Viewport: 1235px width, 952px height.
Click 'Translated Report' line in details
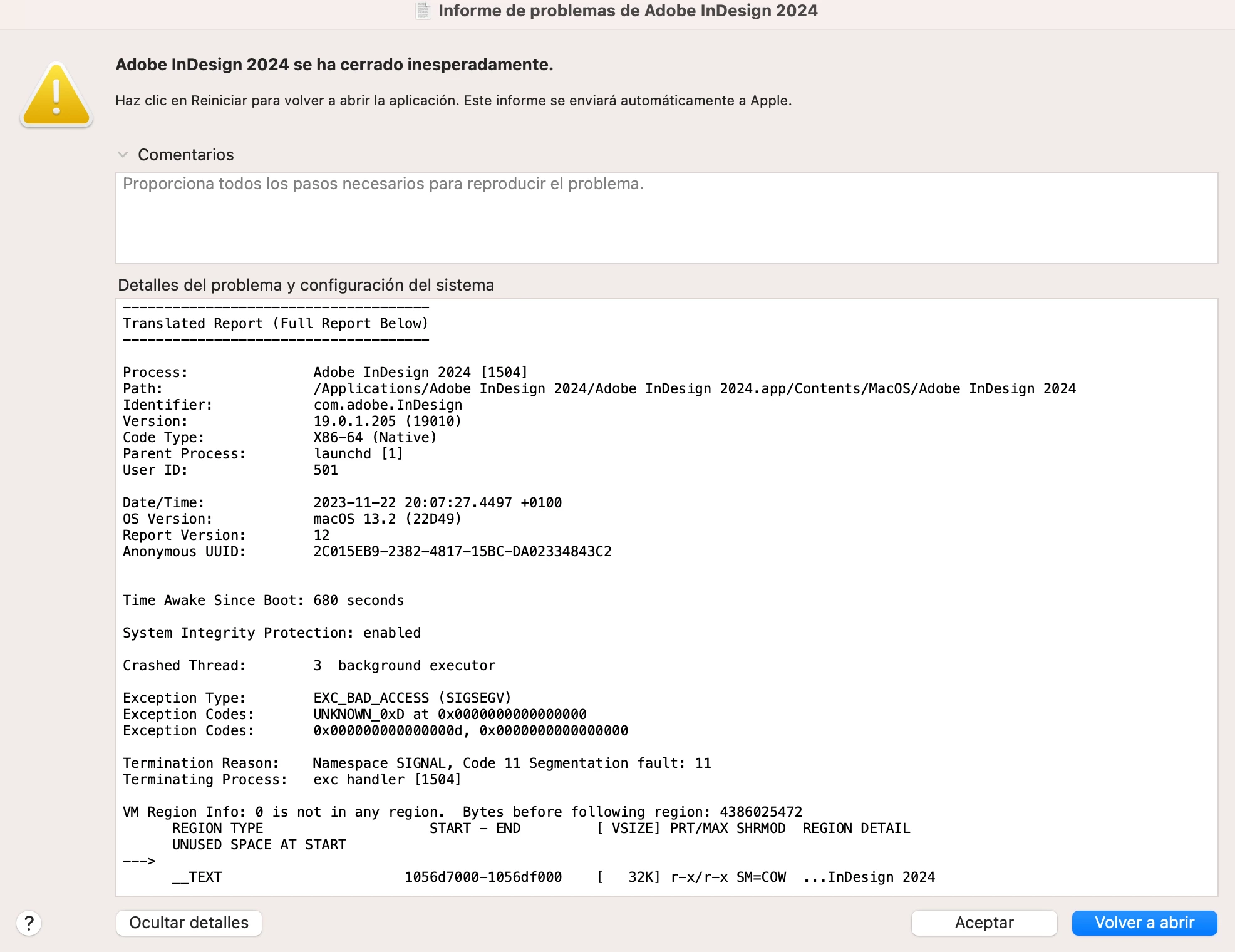click(276, 323)
